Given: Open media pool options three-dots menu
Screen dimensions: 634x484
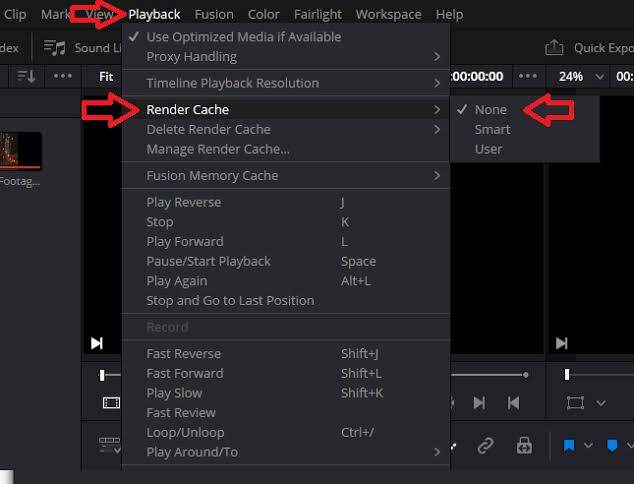Looking at the screenshot, I should pos(63,76).
